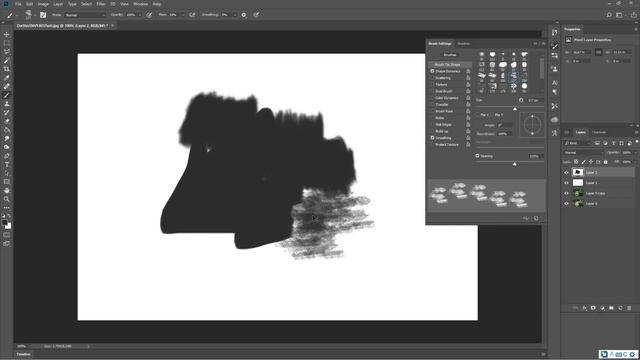
Task: Toggle the Scattering checkbox
Action: click(432, 78)
